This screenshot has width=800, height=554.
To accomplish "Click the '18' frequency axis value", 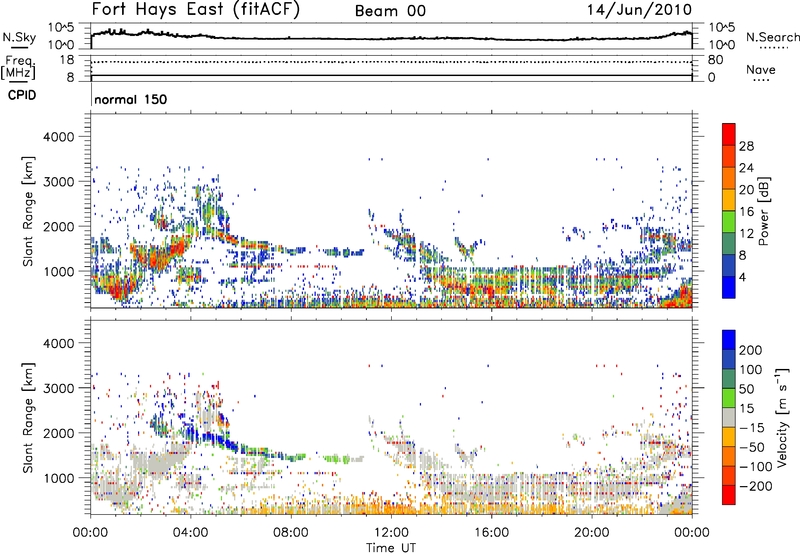I will [x=66, y=60].
